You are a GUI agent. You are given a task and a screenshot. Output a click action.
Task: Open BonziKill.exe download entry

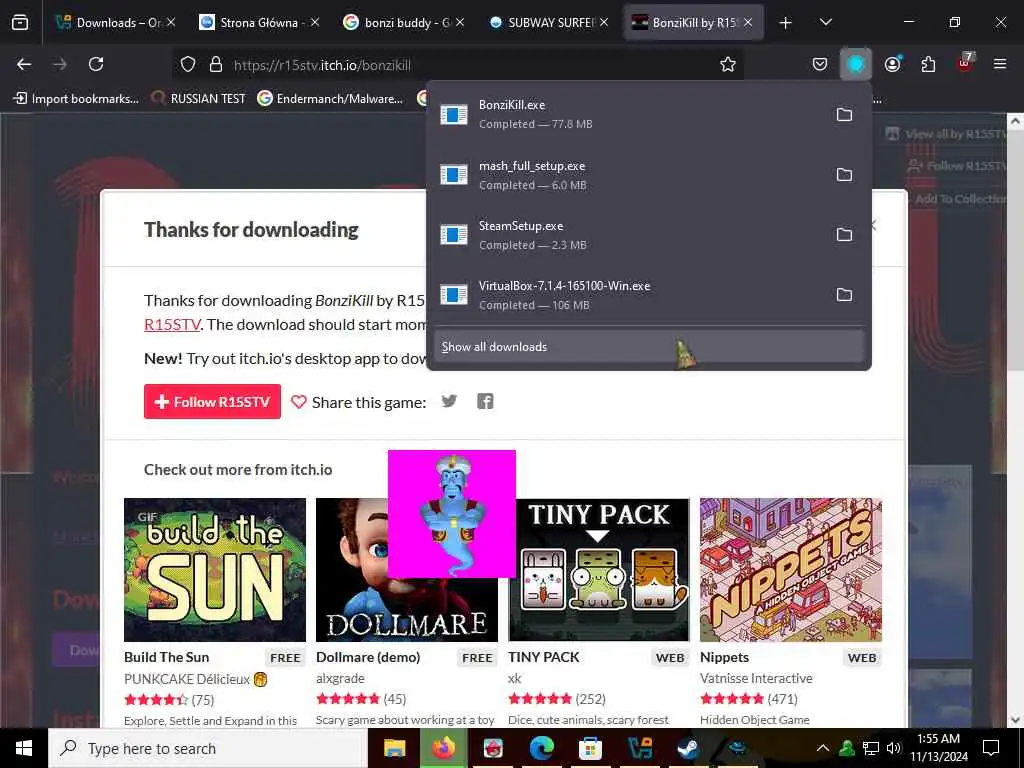pyautogui.click(x=627, y=114)
